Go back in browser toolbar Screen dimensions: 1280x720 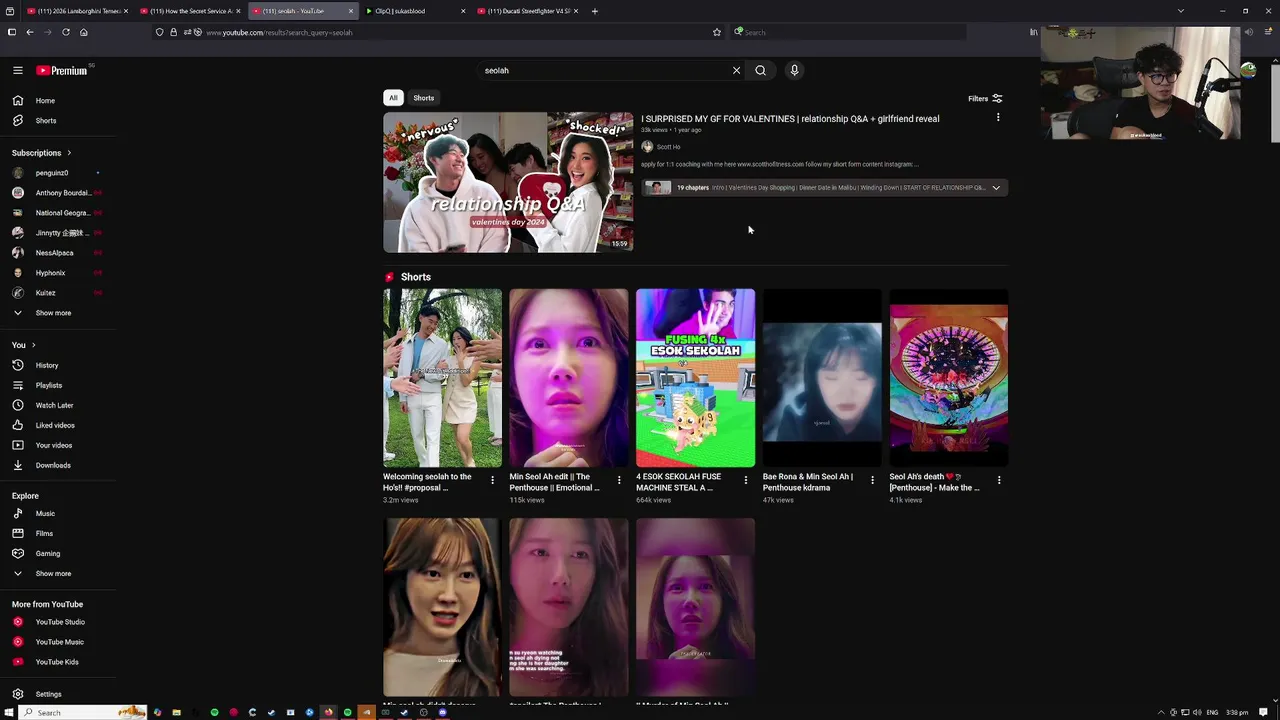[30, 32]
